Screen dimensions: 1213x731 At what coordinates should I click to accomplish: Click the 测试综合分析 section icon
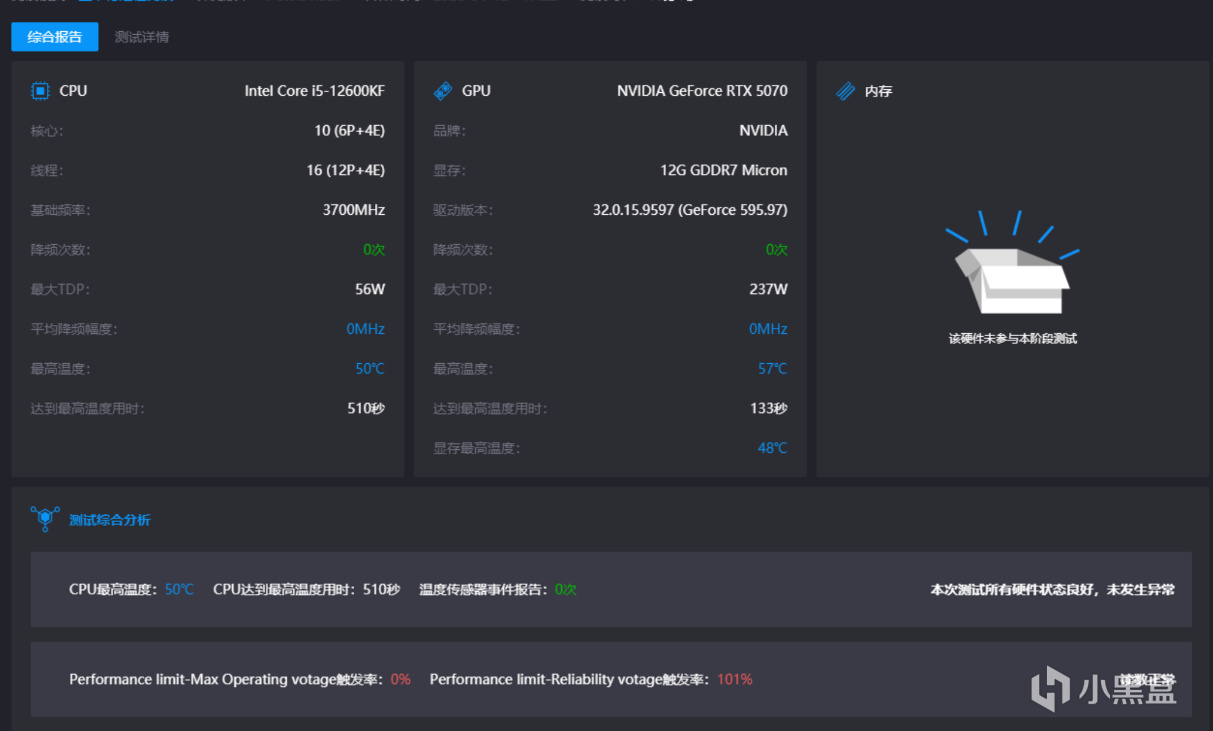[45, 519]
